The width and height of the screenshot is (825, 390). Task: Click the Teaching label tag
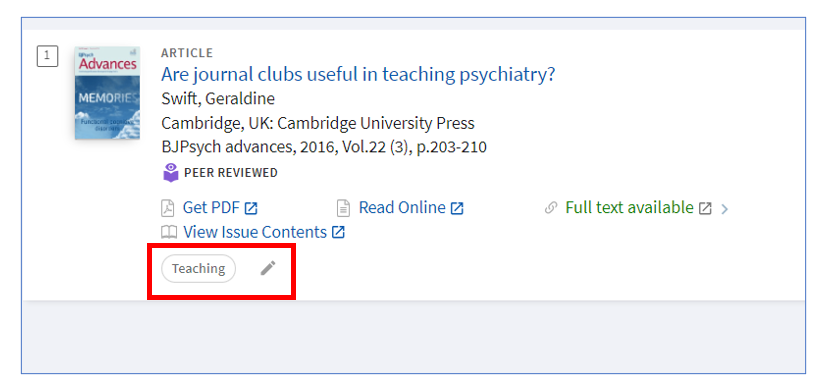click(x=198, y=268)
